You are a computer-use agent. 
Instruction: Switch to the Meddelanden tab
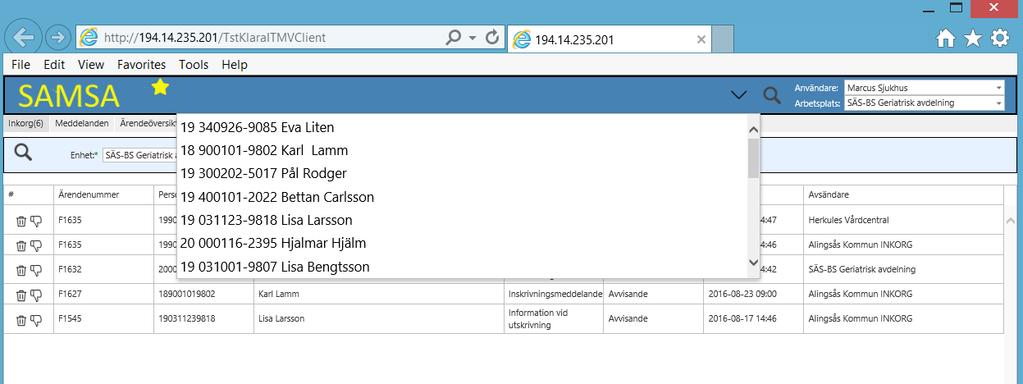point(82,123)
